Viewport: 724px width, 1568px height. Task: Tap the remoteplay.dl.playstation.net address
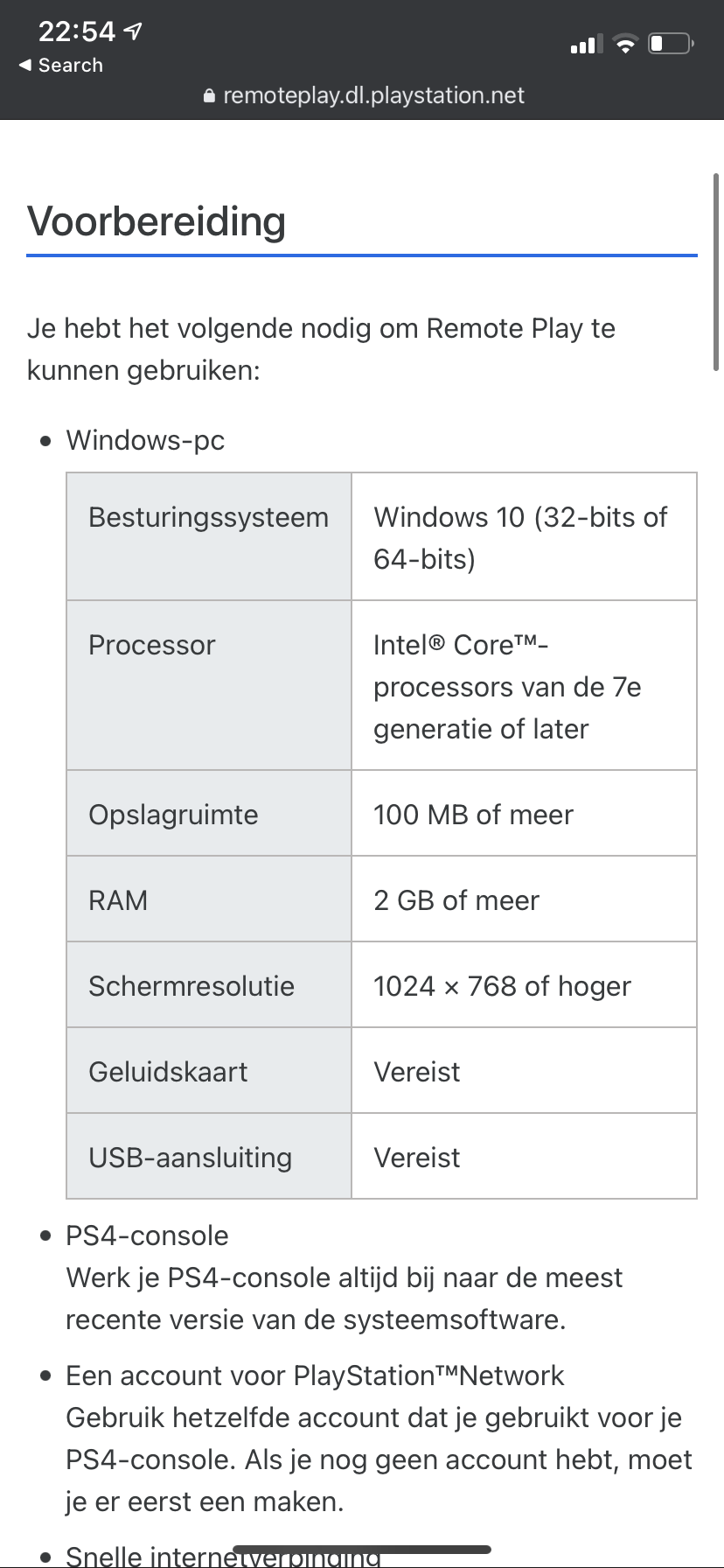coord(373,95)
